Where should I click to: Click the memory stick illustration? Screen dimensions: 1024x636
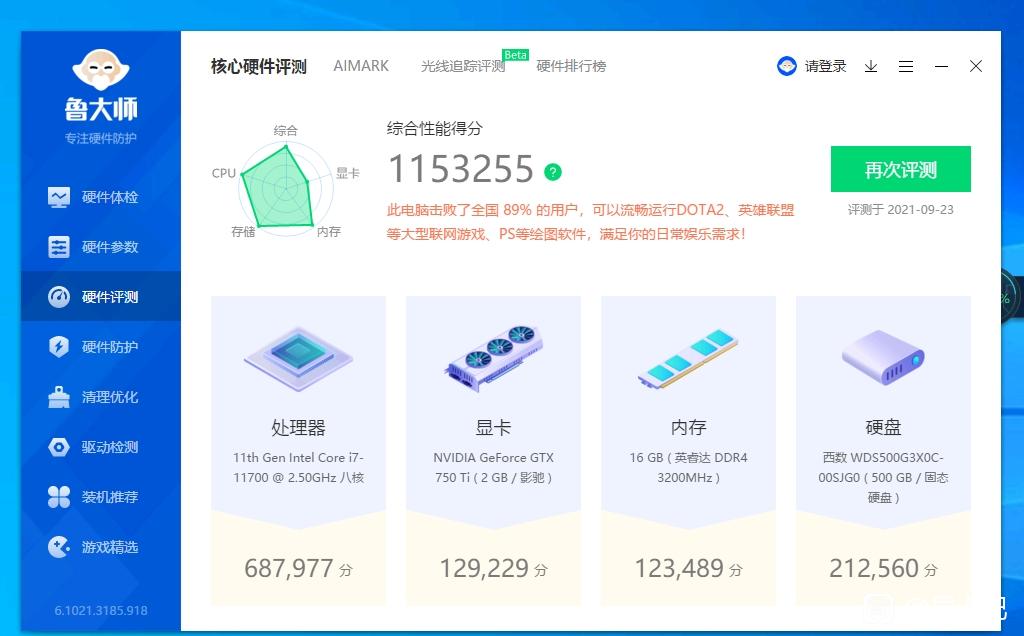pos(688,358)
